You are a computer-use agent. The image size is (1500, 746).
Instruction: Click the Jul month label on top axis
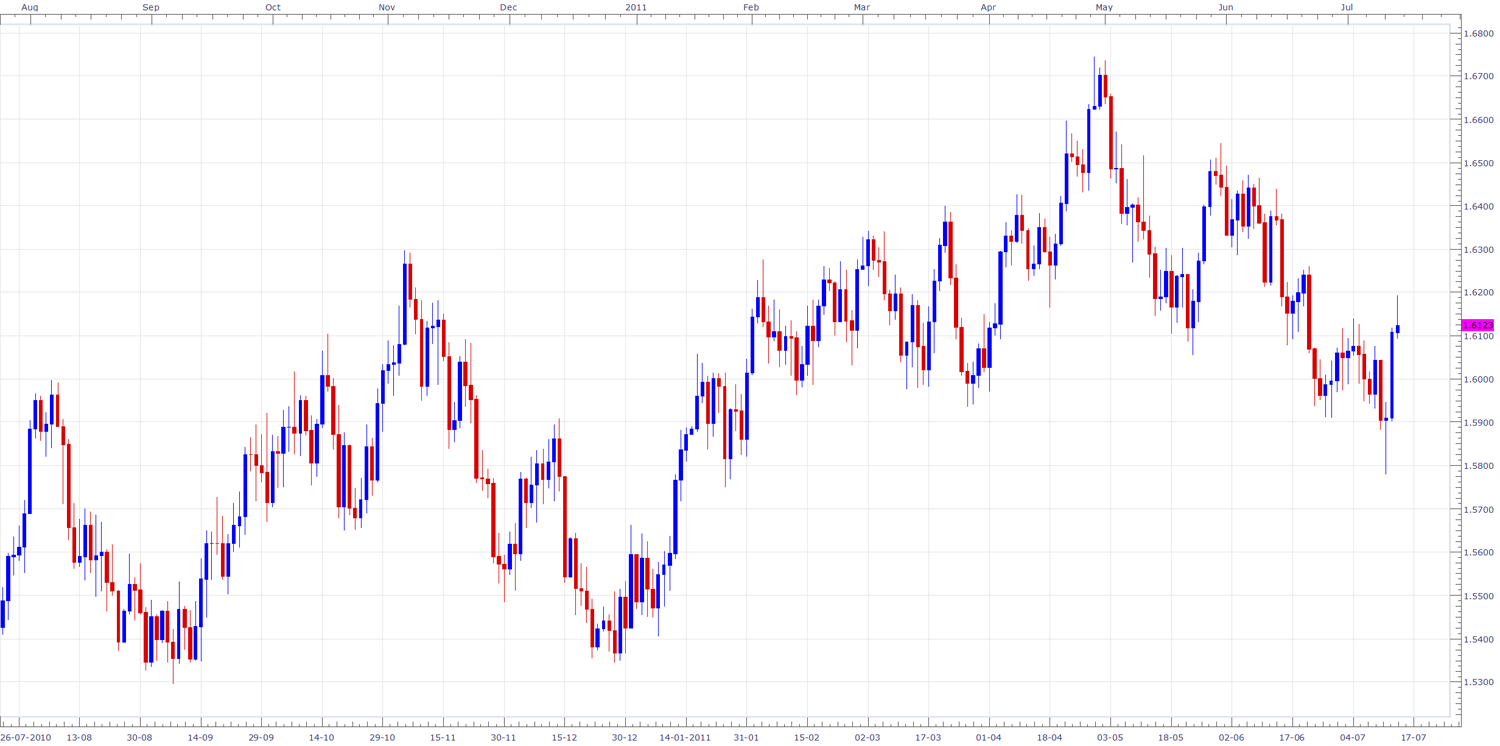coord(1347,7)
